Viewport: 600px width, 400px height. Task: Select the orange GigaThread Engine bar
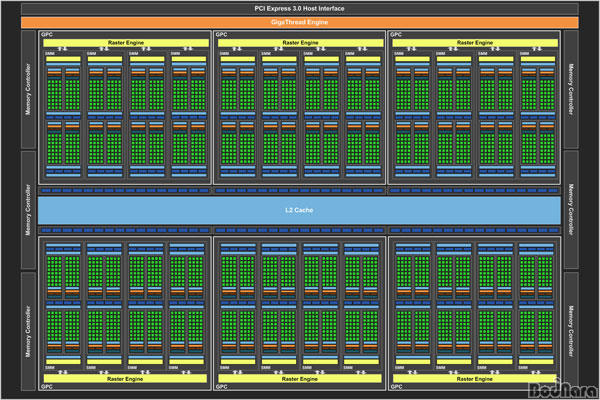[300, 22]
